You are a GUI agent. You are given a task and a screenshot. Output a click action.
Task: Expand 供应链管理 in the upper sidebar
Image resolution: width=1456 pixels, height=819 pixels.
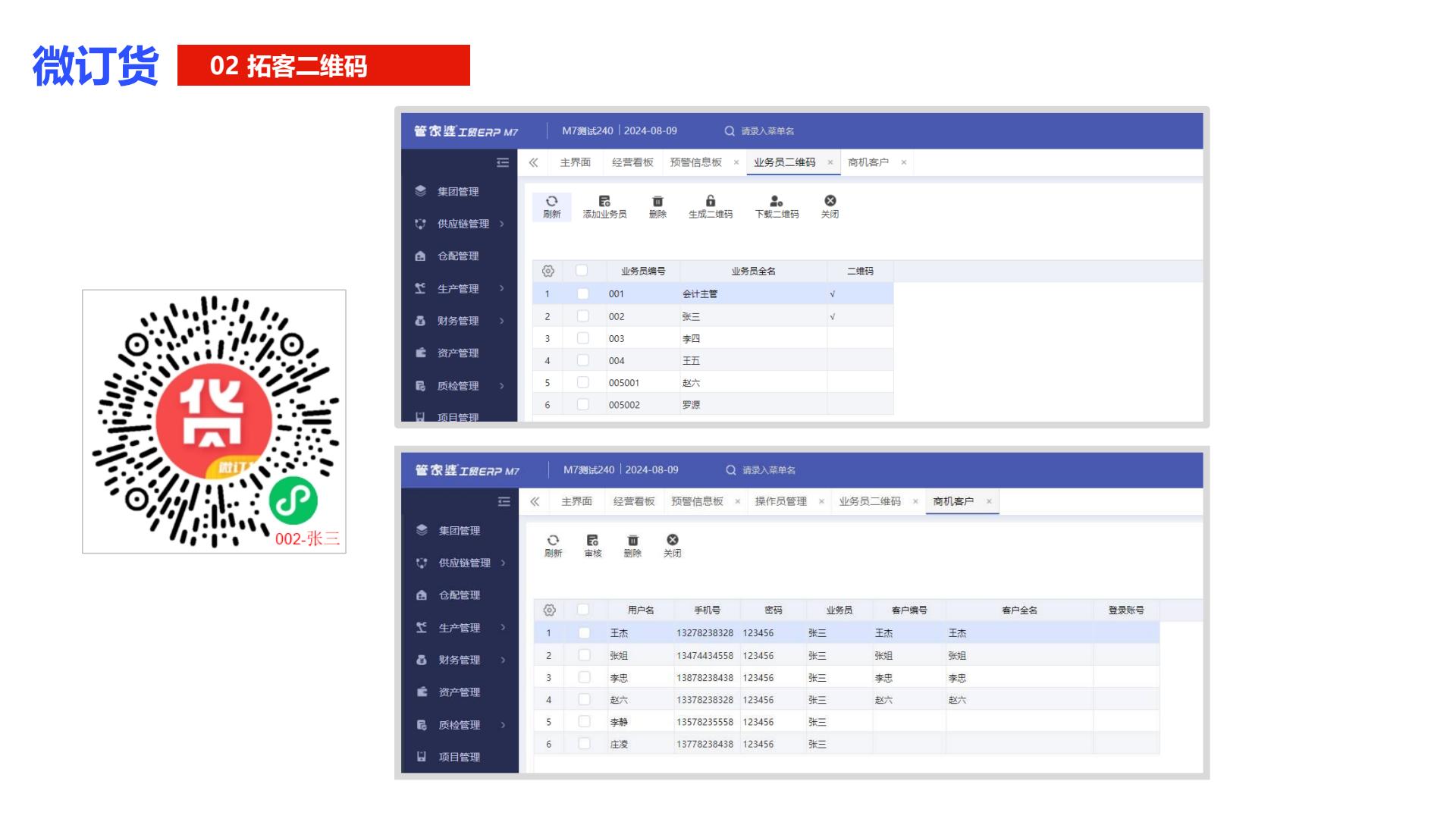463,224
